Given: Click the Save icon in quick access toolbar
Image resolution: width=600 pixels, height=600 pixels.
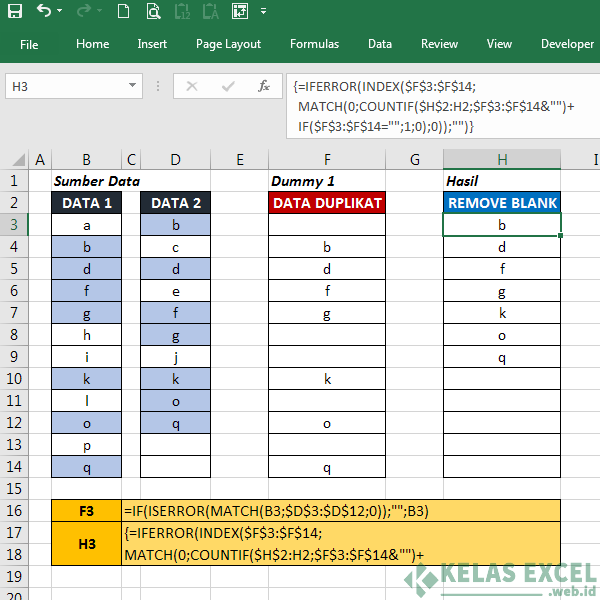Looking at the screenshot, I should click(x=15, y=11).
